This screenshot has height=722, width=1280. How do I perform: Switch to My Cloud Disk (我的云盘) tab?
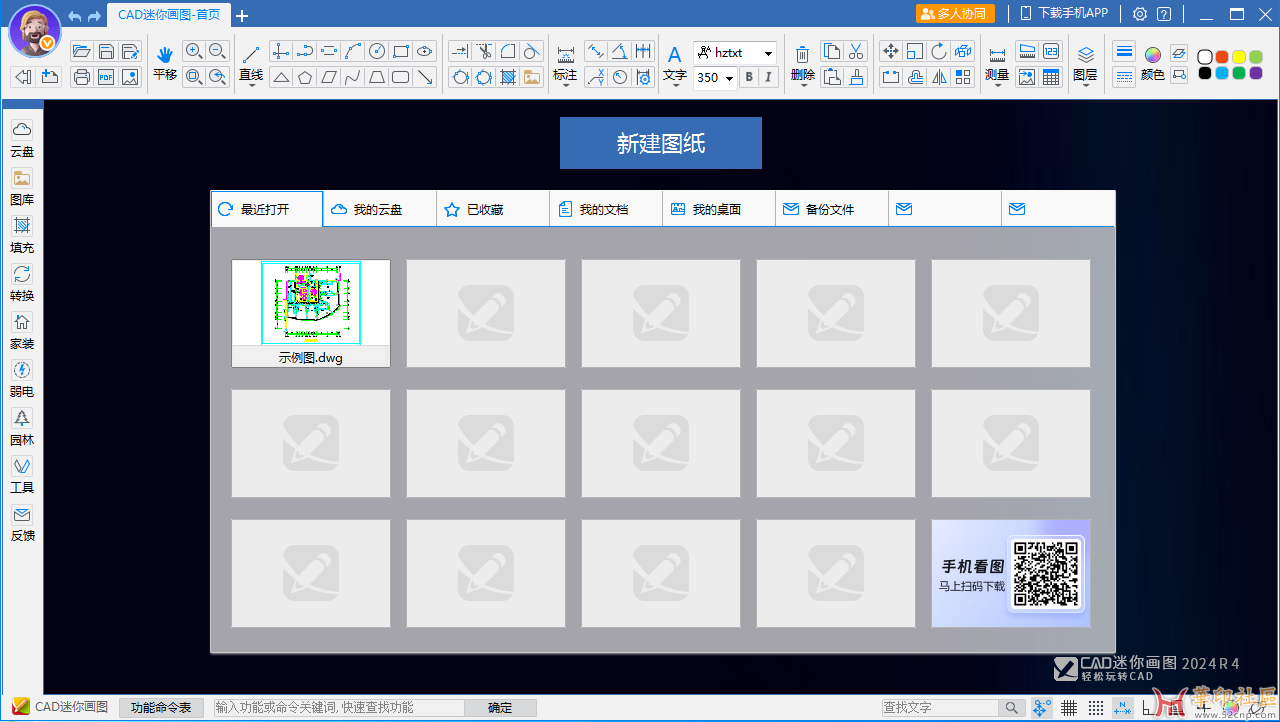click(x=380, y=209)
